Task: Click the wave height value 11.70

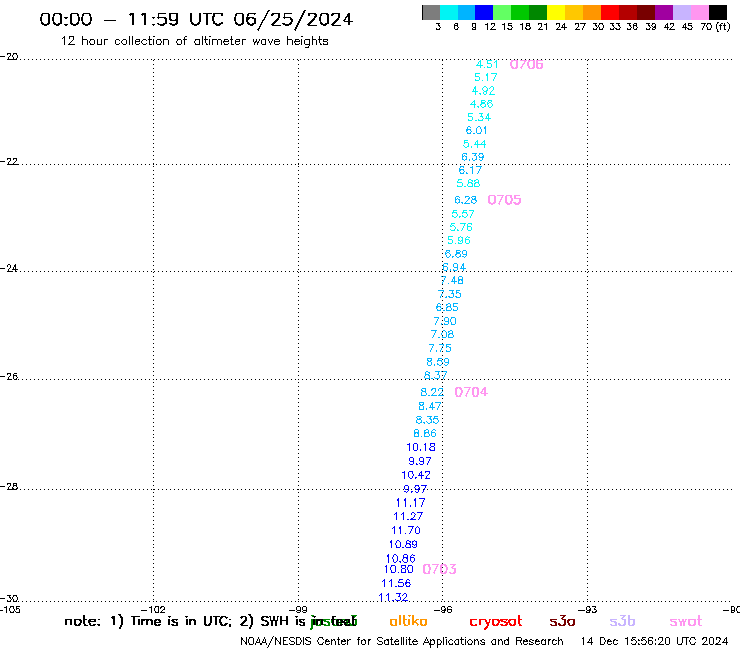Action: (406, 531)
